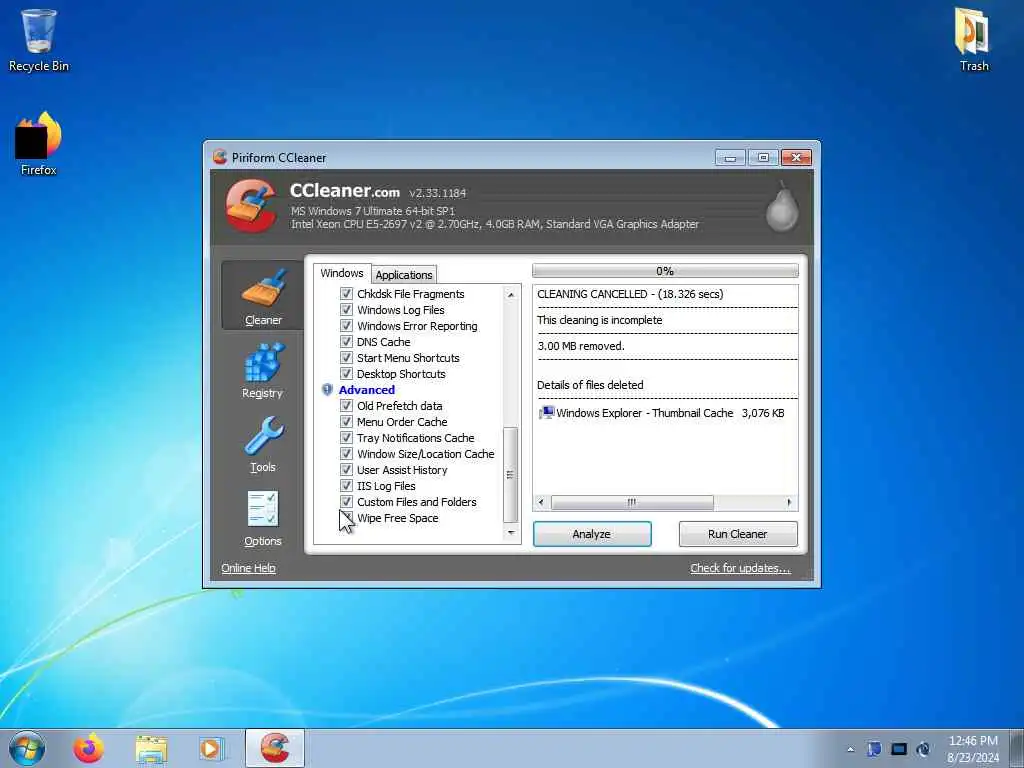Open the Windows Start menu
This screenshot has height=768, width=1024.
pyautogui.click(x=27, y=748)
